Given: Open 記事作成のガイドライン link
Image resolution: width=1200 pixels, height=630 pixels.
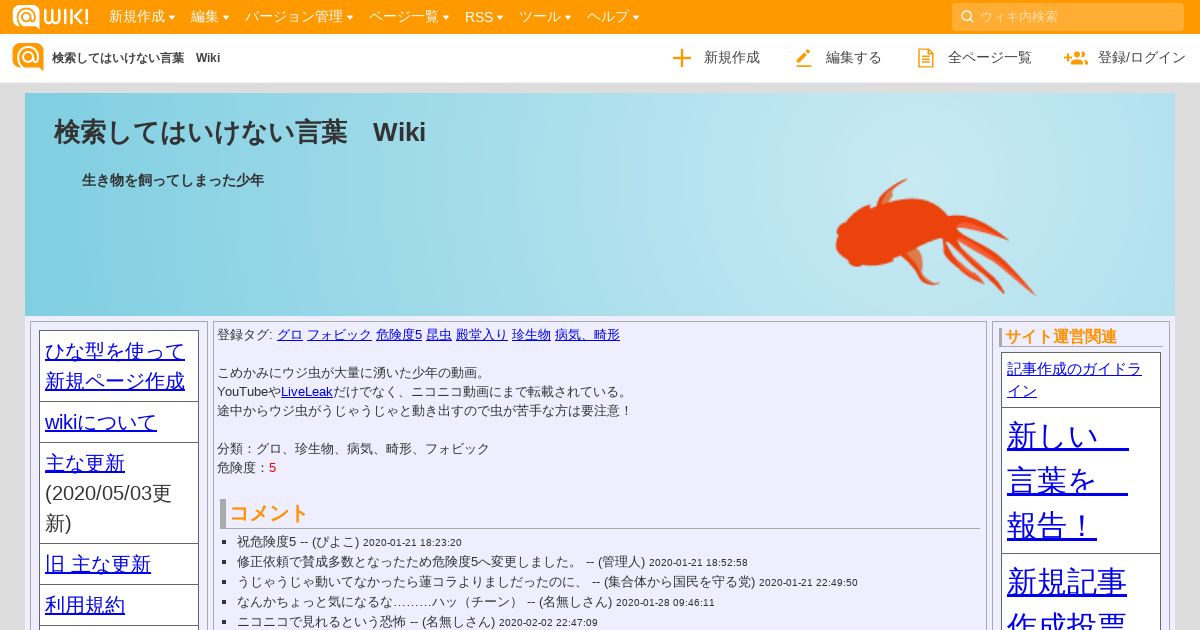Looking at the screenshot, I should coord(1074,380).
